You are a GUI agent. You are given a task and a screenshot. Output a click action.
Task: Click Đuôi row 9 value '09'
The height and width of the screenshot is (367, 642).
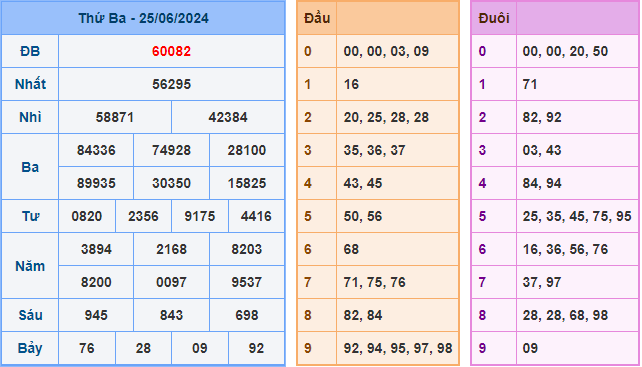pyautogui.click(x=530, y=349)
